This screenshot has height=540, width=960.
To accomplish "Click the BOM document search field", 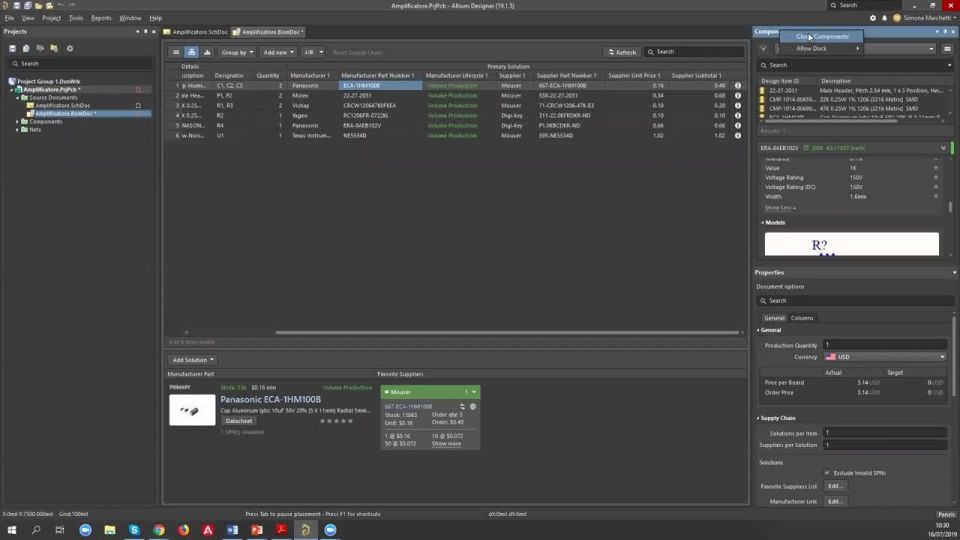I will click(x=694, y=52).
